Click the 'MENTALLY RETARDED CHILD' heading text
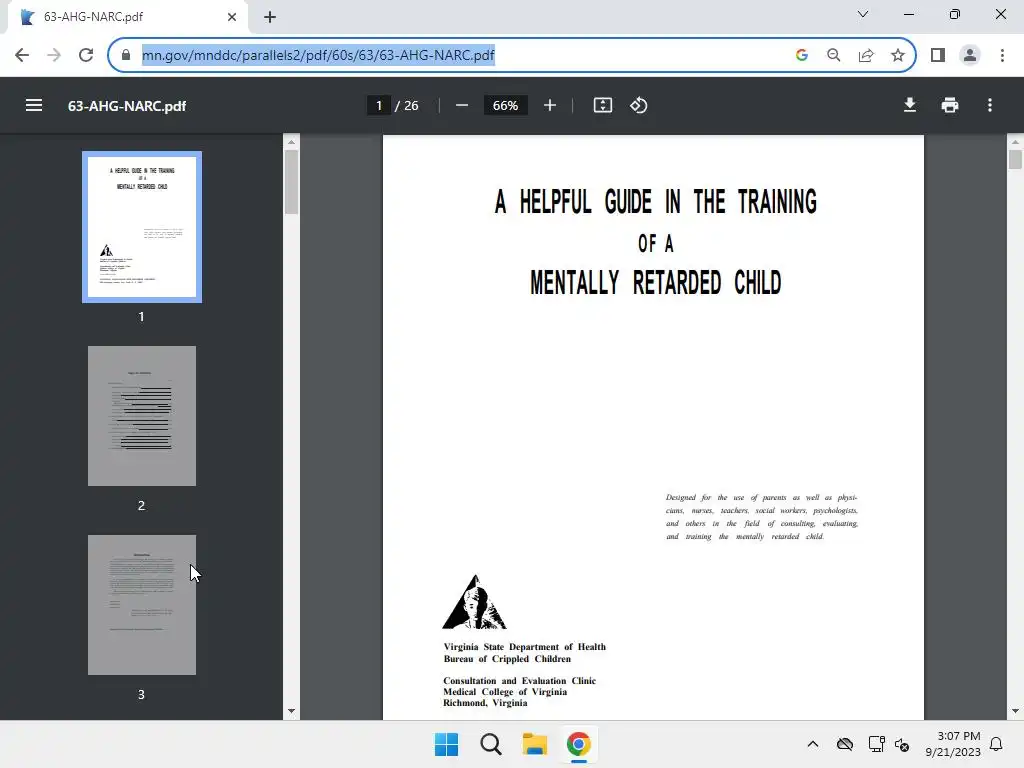The height and width of the screenshot is (768, 1024). coord(656,283)
